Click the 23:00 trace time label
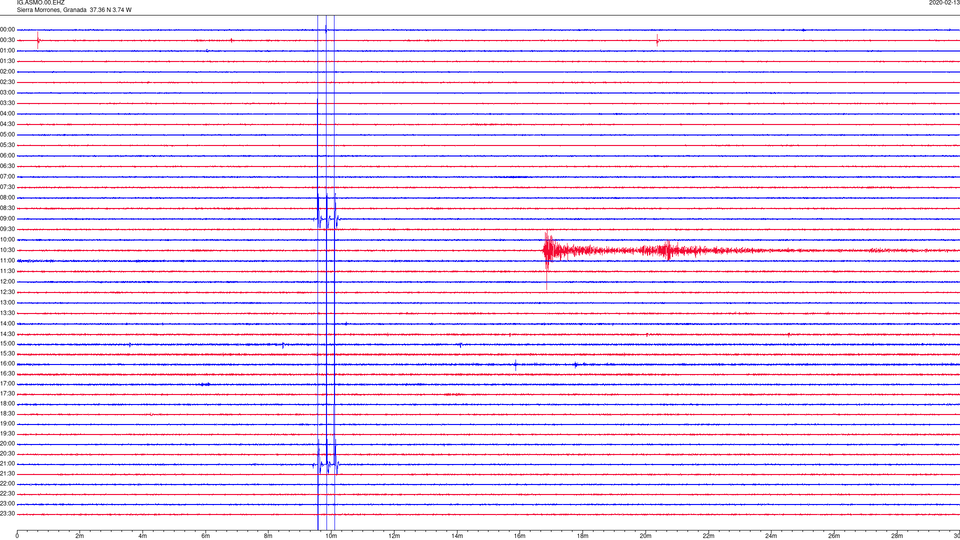This screenshot has width=960, height=540. pos(8,503)
